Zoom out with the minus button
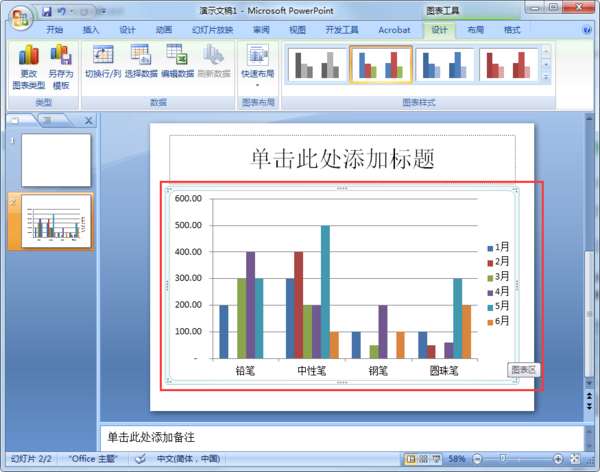 477,459
